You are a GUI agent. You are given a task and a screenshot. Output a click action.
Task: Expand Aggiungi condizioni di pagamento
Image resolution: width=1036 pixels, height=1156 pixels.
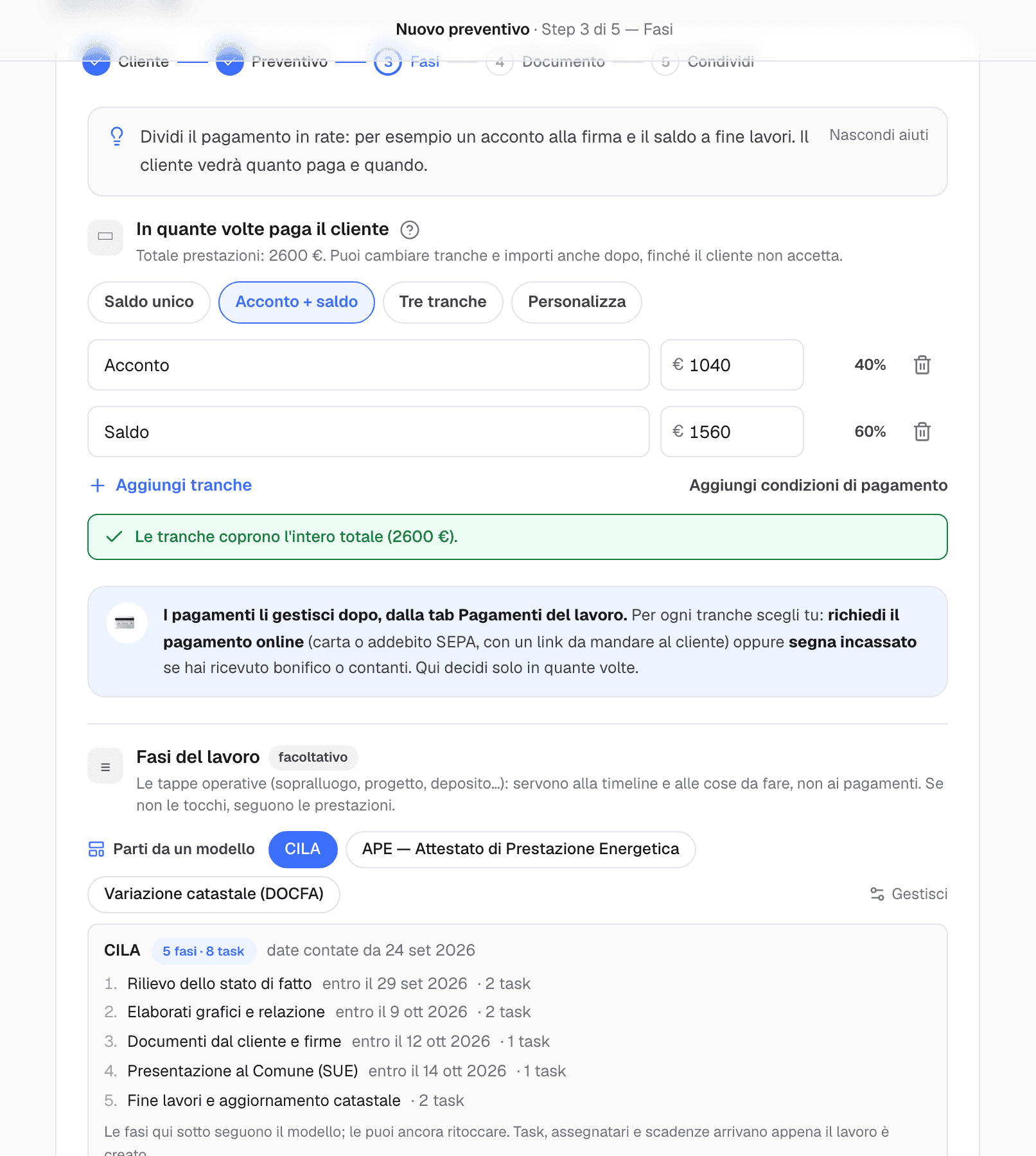pyautogui.click(x=818, y=486)
